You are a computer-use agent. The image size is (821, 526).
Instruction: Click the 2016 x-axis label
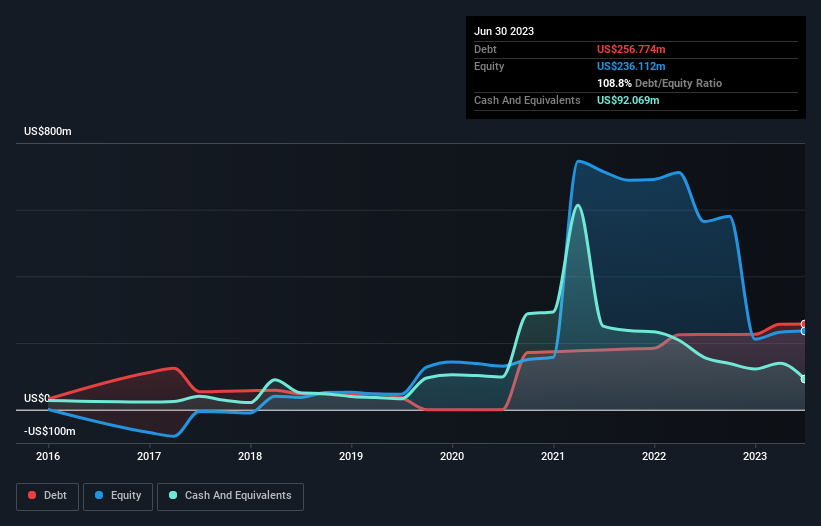click(48, 456)
